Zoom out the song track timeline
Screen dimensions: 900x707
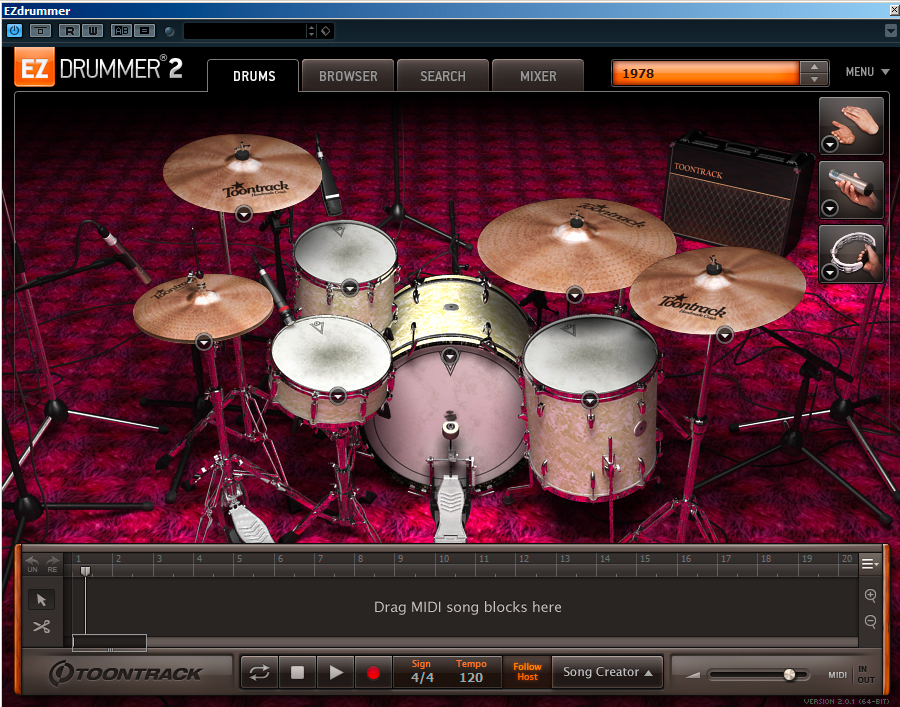870,621
